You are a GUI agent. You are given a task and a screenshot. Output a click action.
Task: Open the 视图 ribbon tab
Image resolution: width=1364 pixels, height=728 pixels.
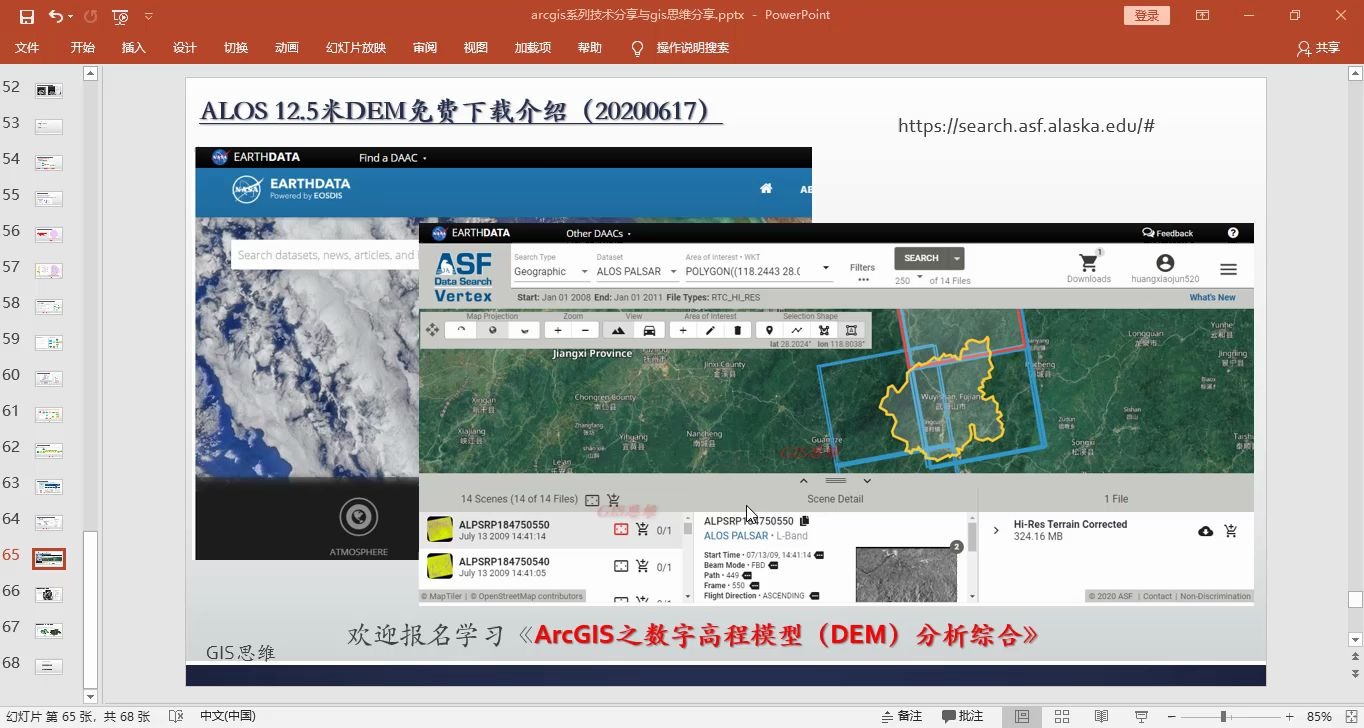[476, 48]
